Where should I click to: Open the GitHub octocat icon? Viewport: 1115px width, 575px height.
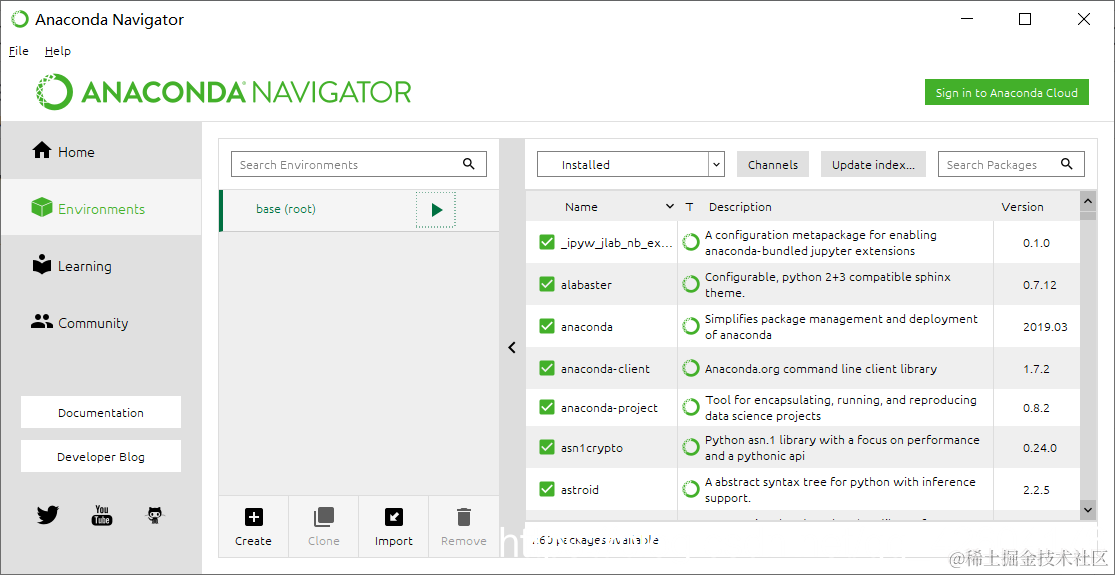tap(155, 515)
